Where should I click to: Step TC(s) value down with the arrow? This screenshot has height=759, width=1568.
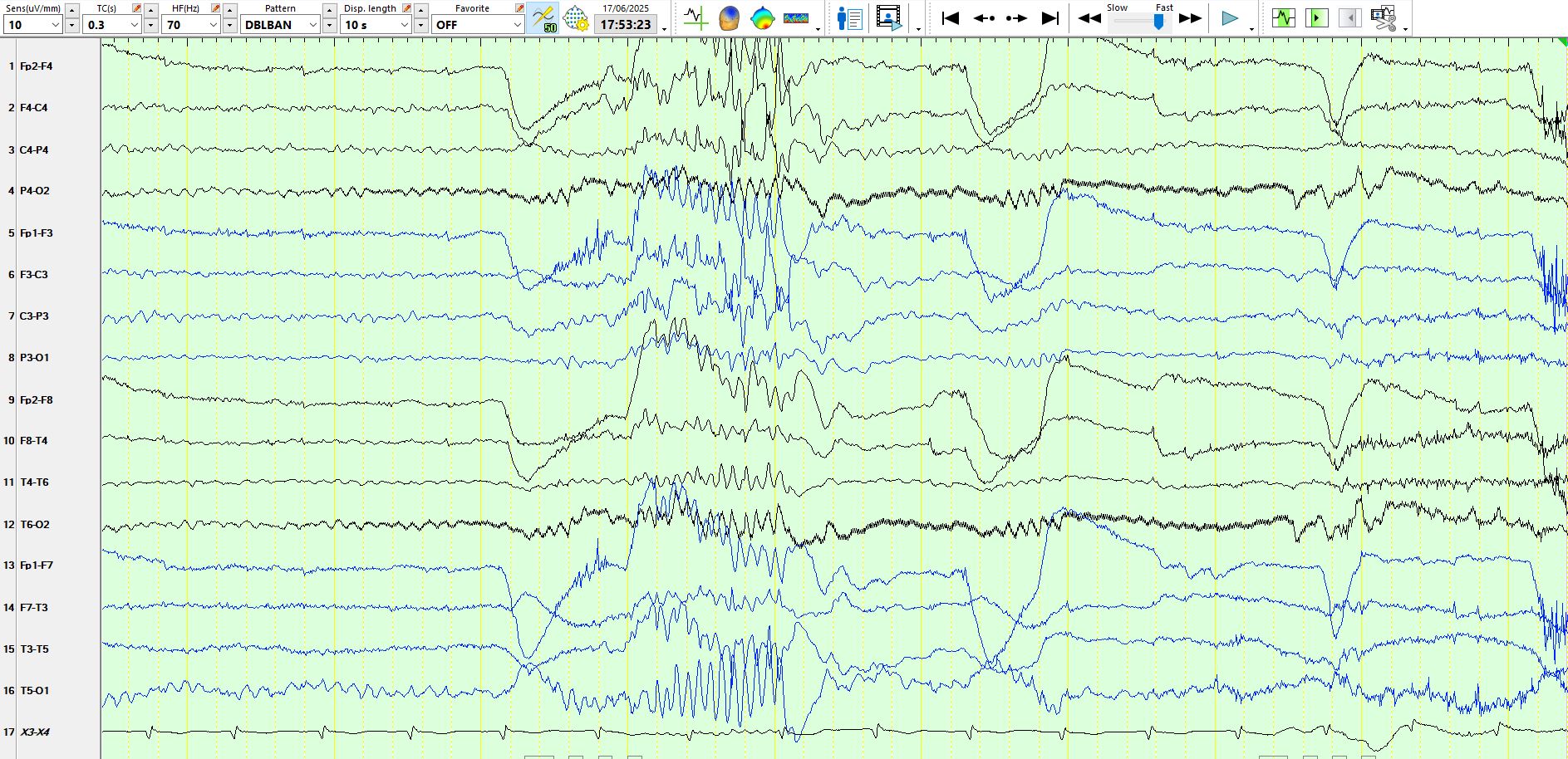[151, 25]
